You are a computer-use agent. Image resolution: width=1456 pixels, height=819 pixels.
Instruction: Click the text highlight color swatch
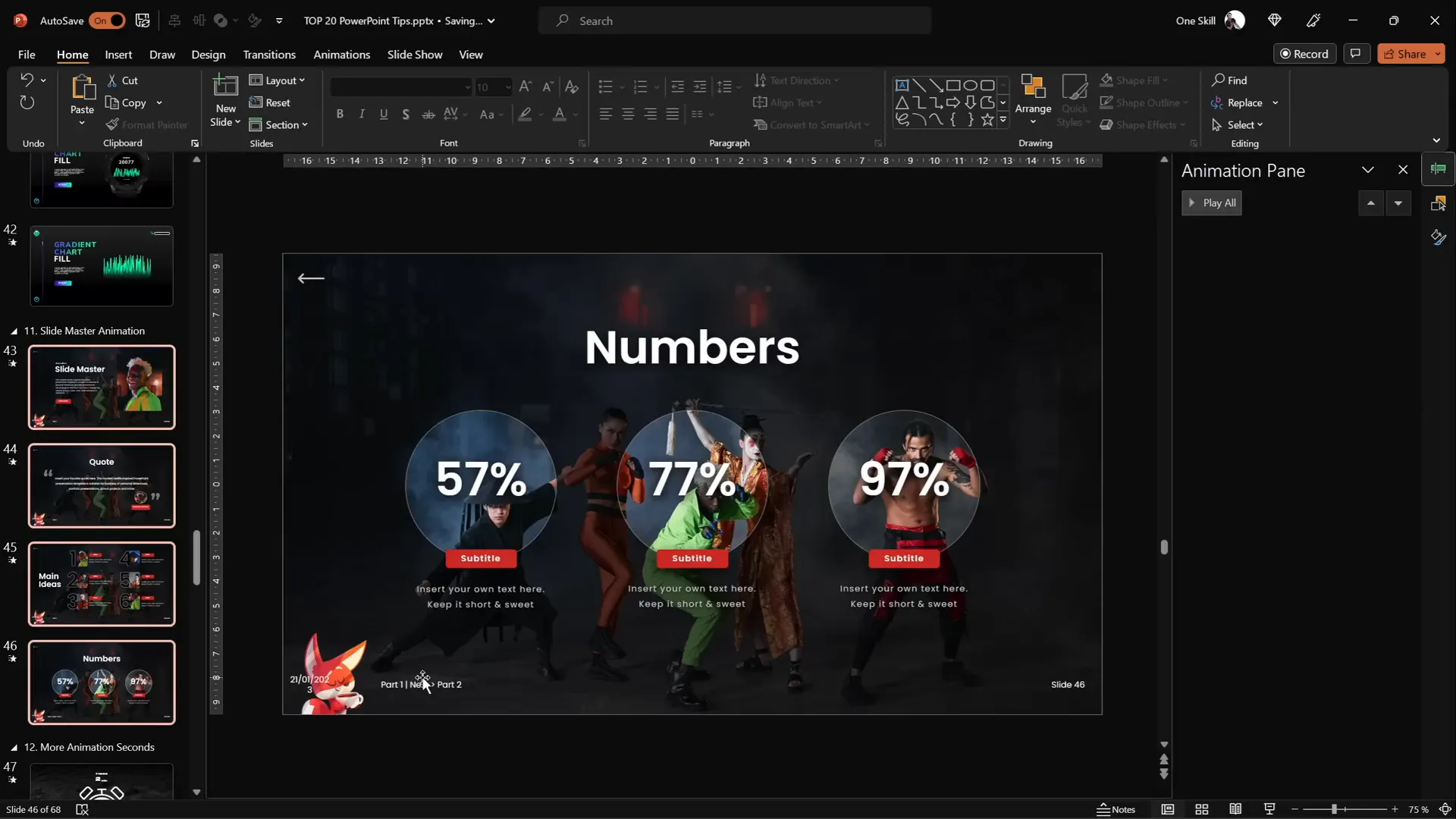(525, 115)
